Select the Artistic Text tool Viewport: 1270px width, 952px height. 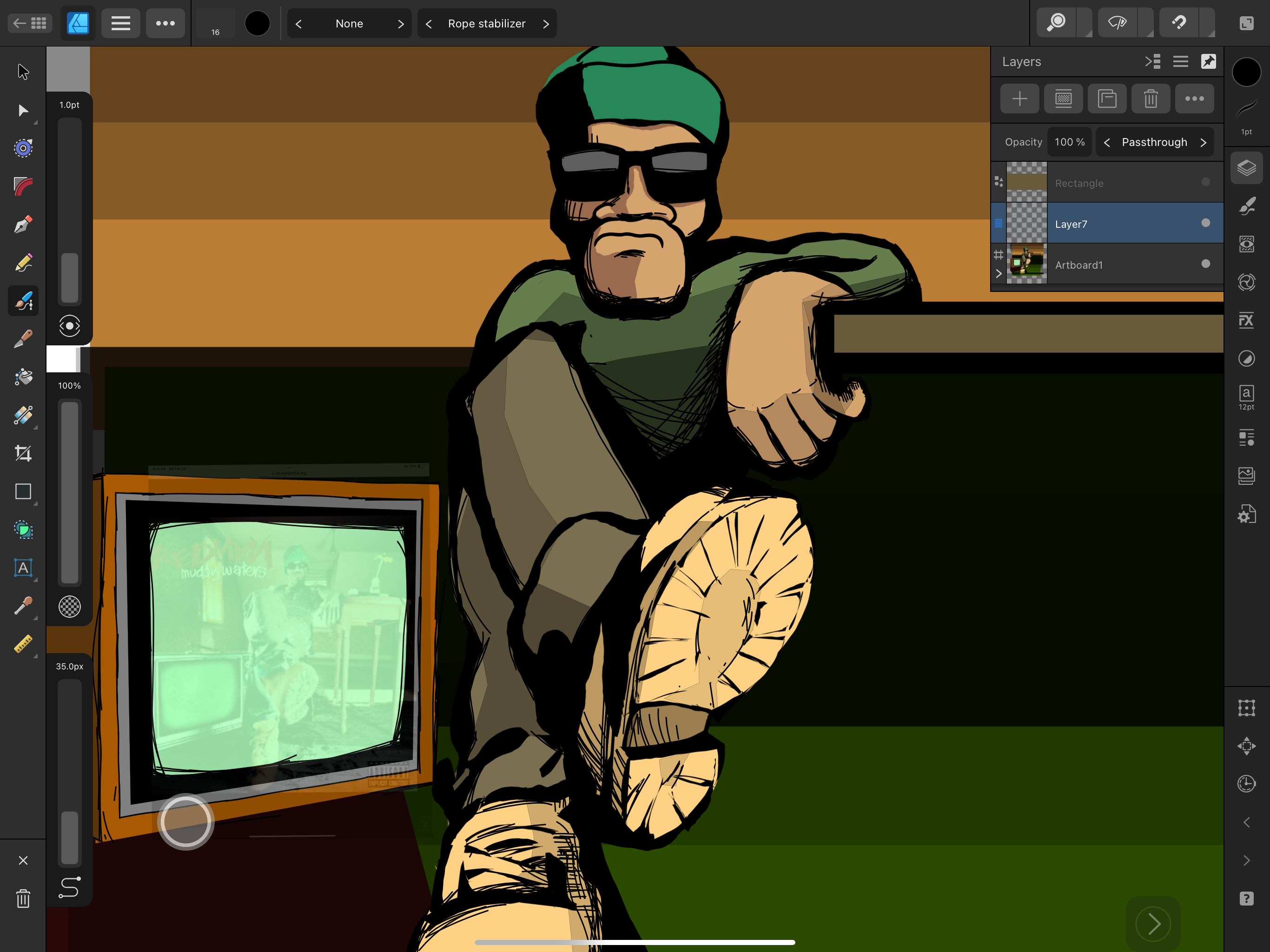pos(23,568)
